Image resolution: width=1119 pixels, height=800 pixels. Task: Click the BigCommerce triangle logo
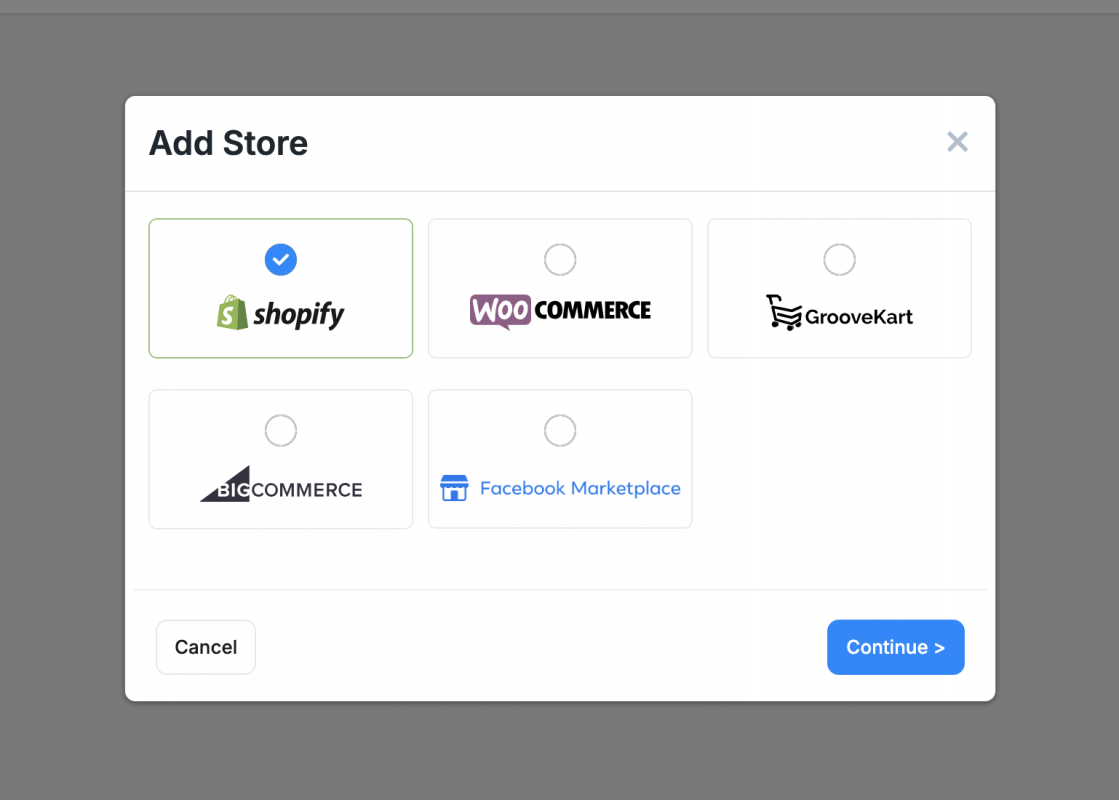pyautogui.click(x=225, y=484)
